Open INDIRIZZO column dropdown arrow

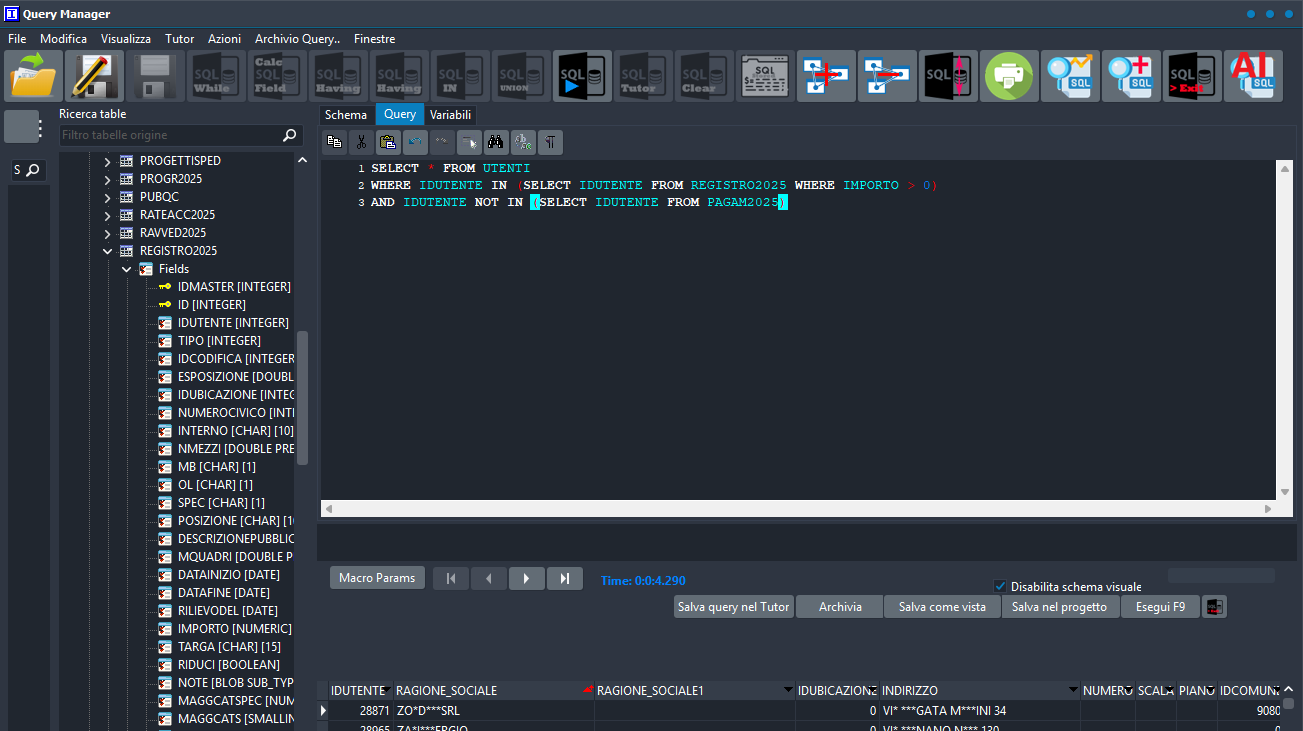[x=1073, y=690]
